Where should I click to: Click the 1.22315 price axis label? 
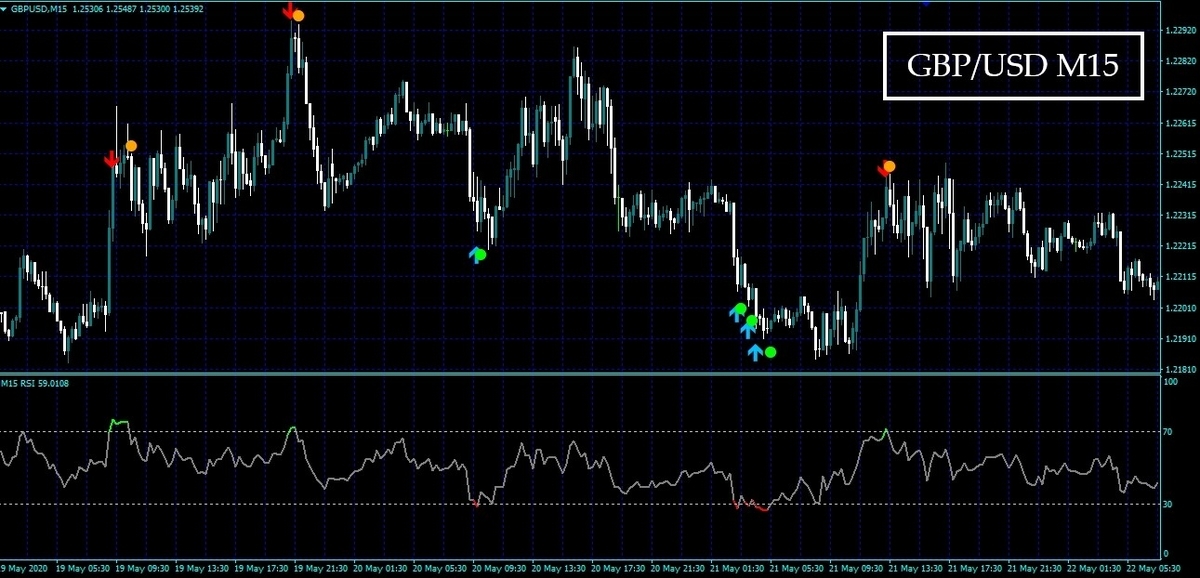pyautogui.click(x=1181, y=216)
